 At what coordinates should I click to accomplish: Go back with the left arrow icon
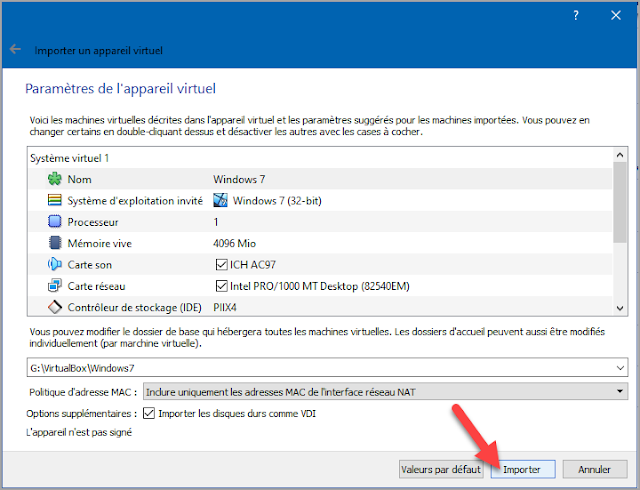click(15, 49)
